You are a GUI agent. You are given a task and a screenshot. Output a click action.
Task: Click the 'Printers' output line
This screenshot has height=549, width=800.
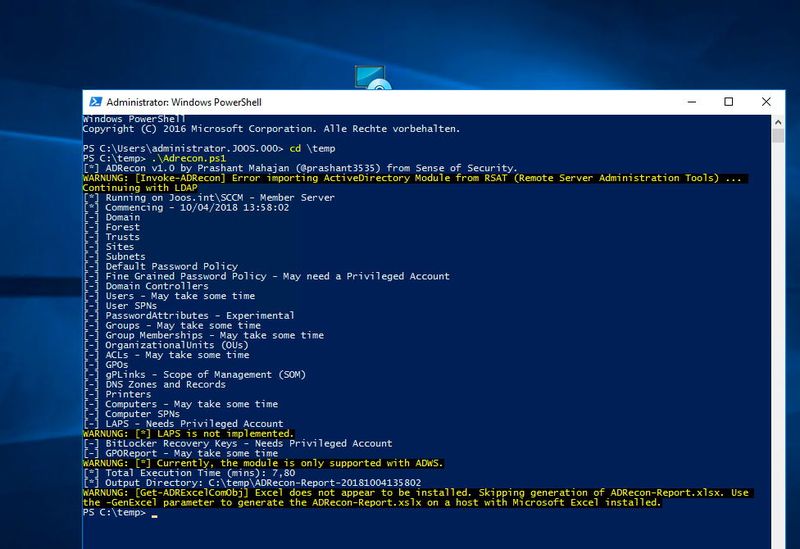[x=117, y=394]
